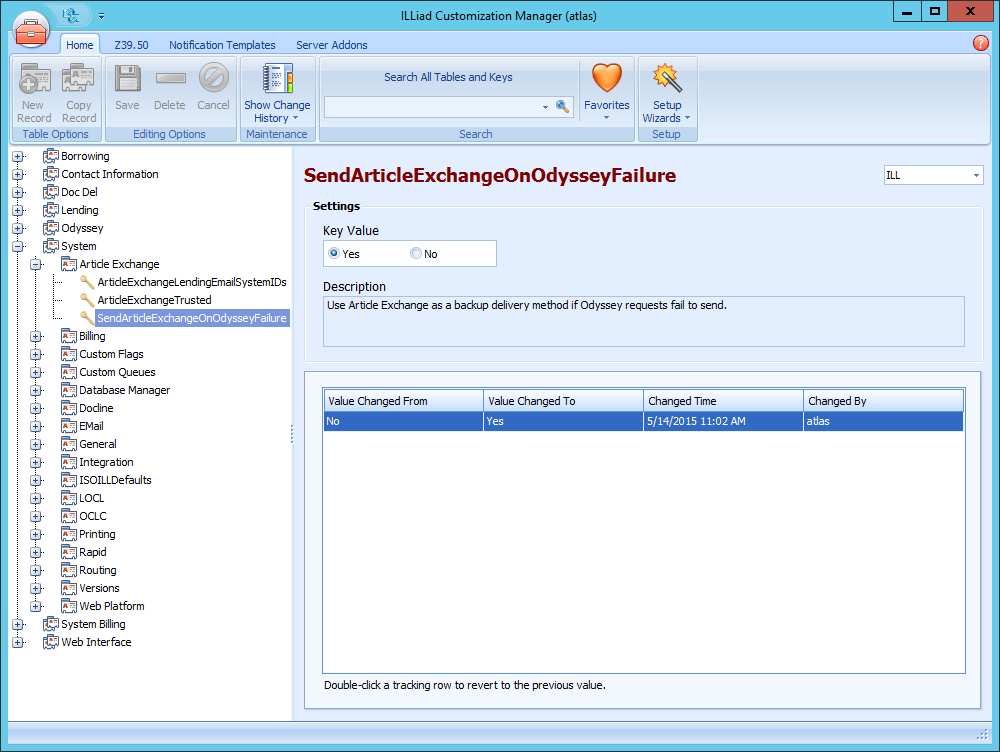The image size is (1000, 752).
Task: Switch to the Z39.50 tab
Action: 132,44
